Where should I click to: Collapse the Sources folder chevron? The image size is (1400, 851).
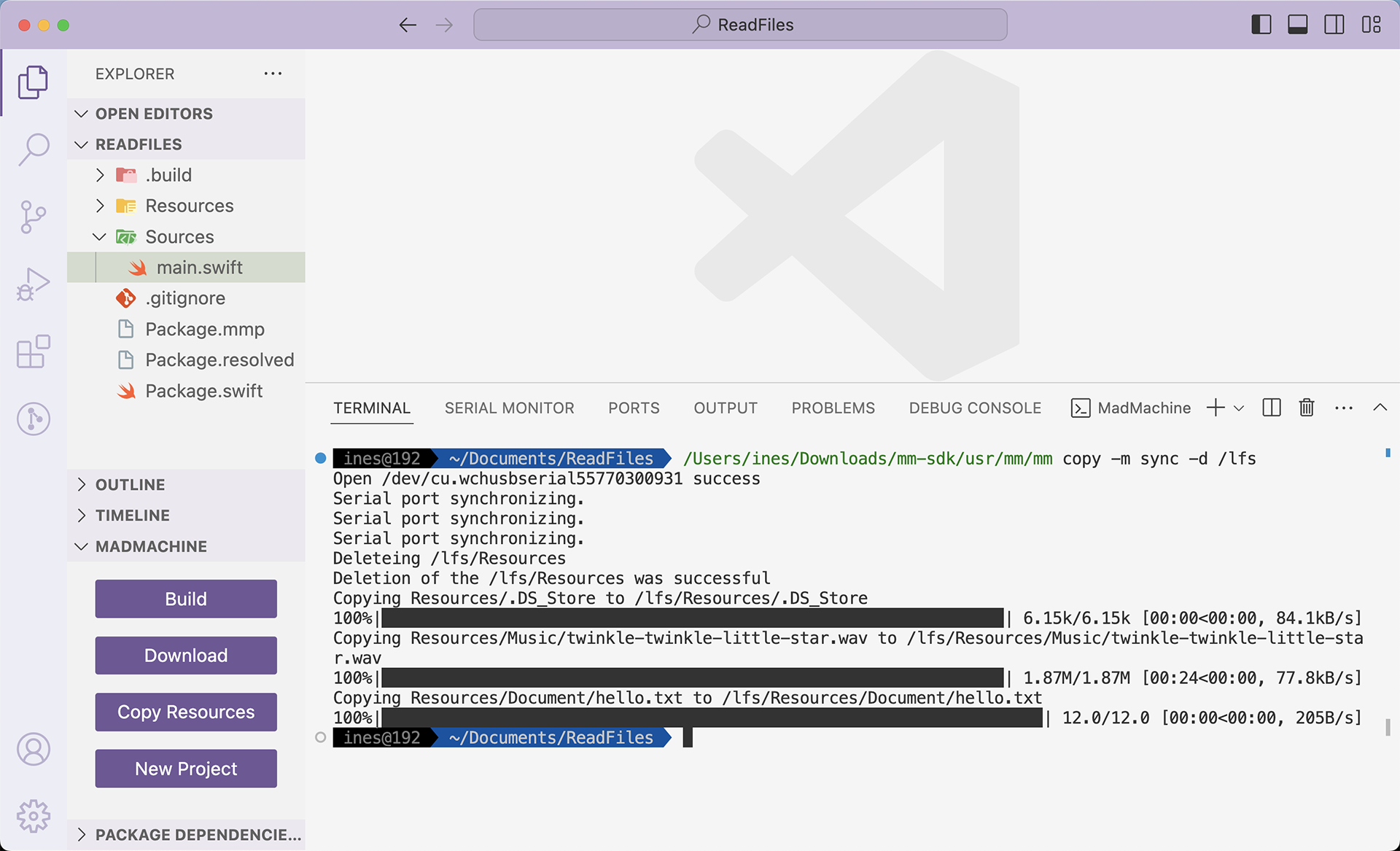(100, 237)
